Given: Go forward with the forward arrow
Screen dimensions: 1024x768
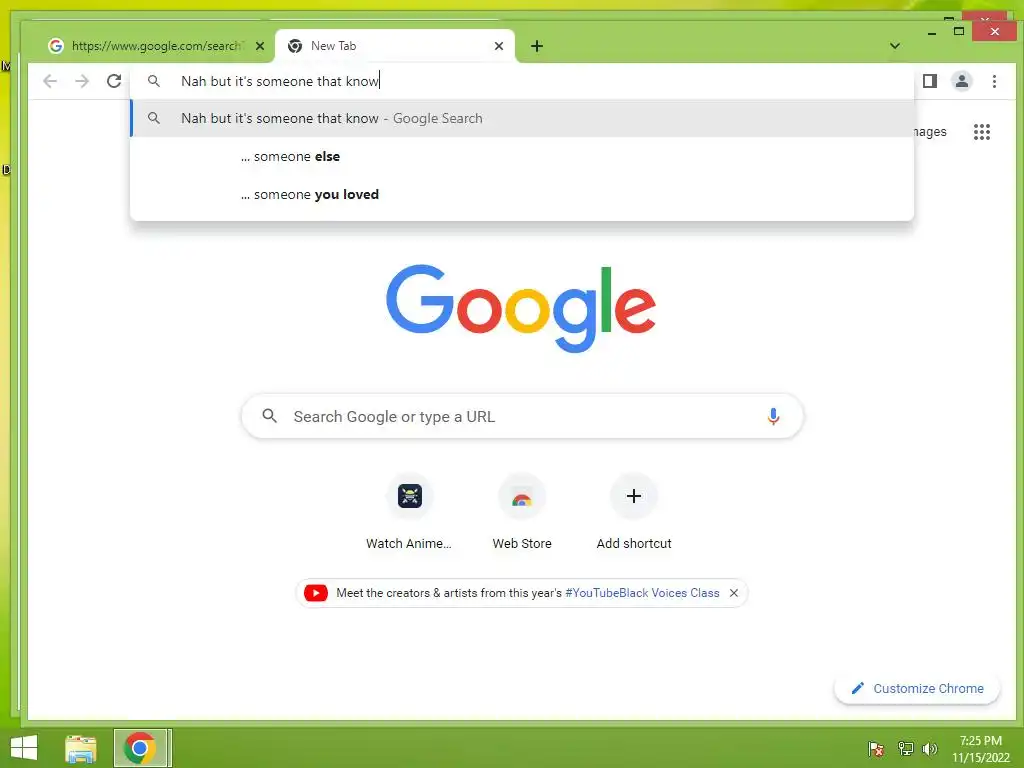Looking at the screenshot, I should [82, 81].
